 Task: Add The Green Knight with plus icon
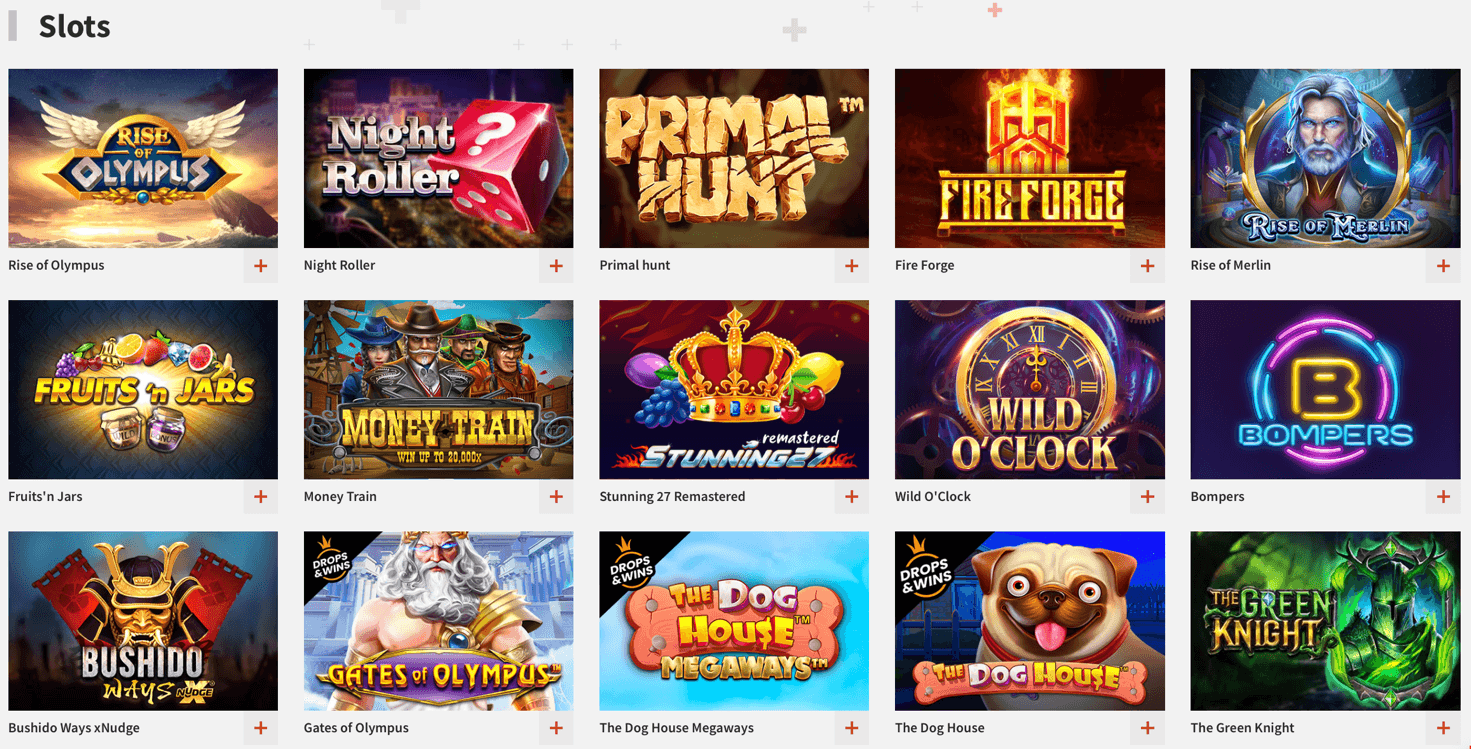(1443, 729)
